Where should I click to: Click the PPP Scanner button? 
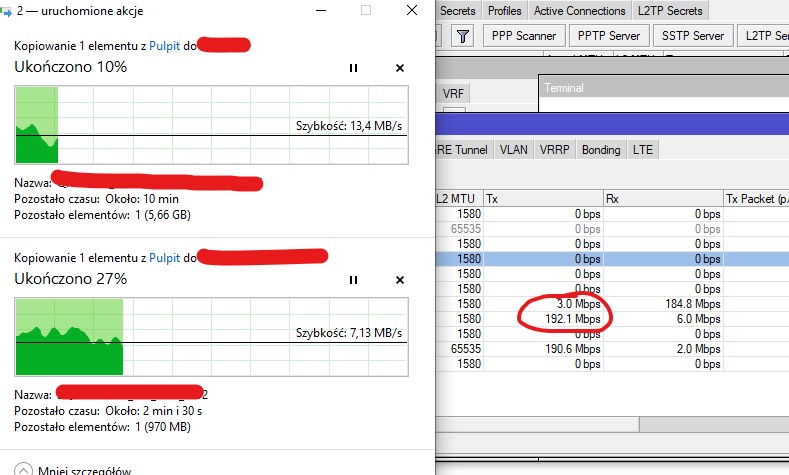point(524,36)
